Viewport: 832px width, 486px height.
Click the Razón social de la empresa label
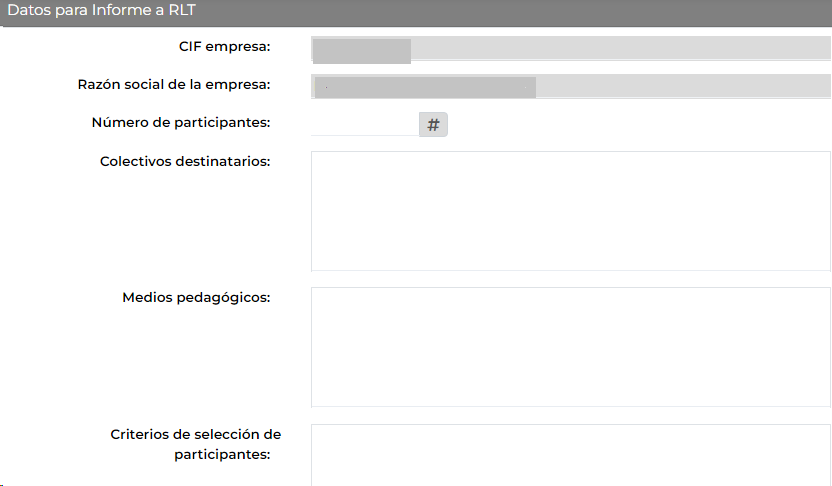coord(174,85)
